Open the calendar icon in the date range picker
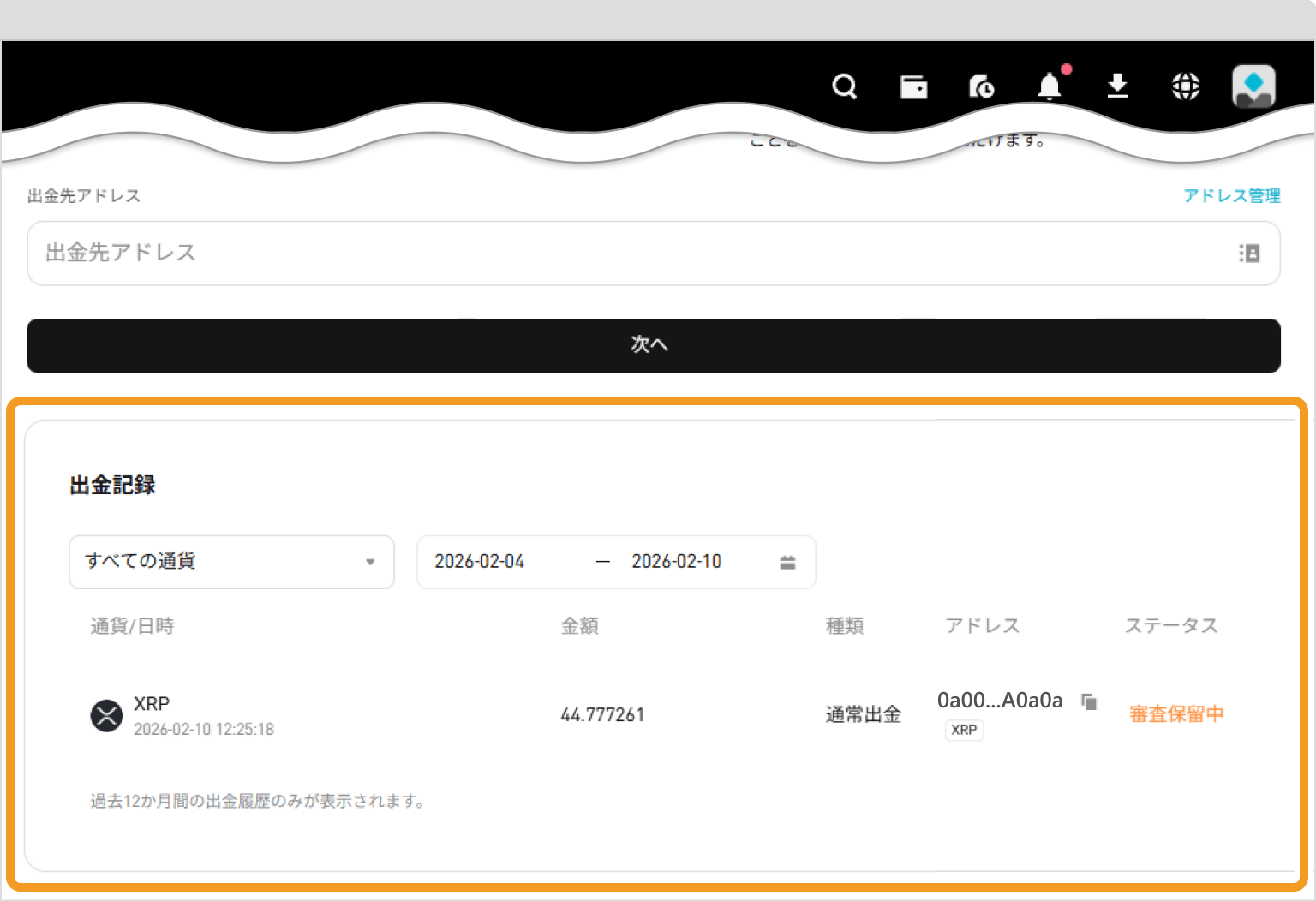1316x901 pixels. pyautogui.click(x=787, y=562)
